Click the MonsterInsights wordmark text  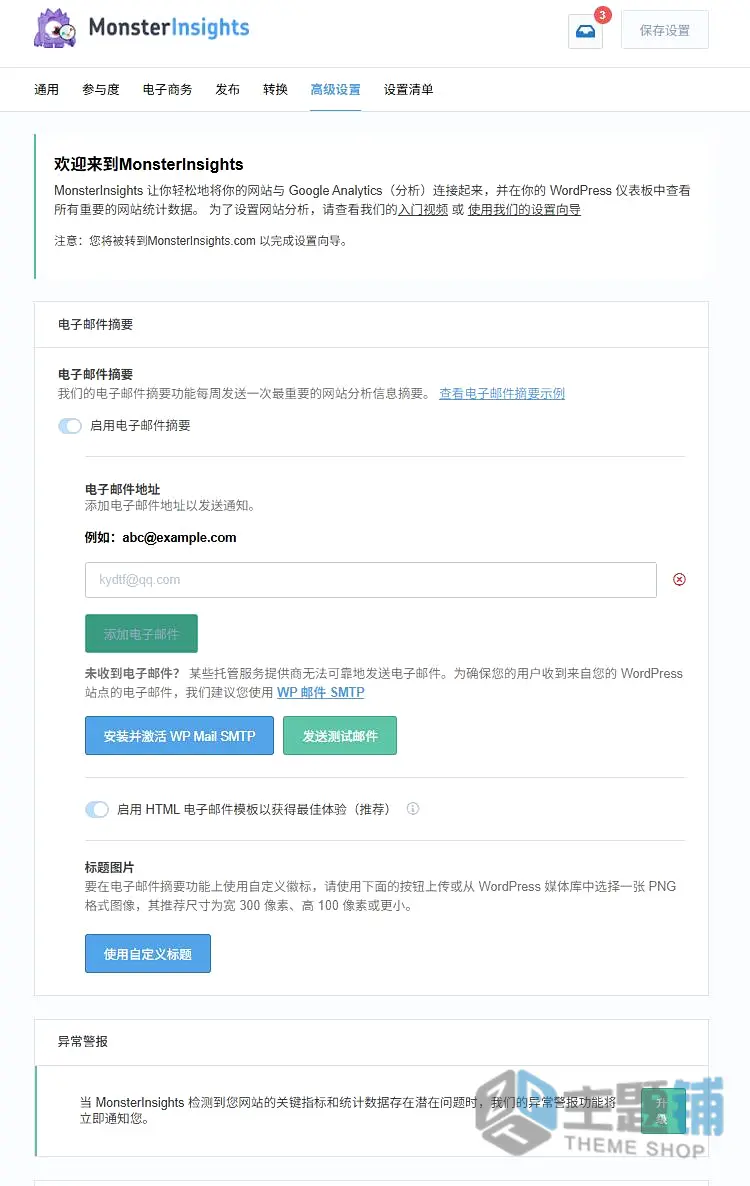[169, 28]
